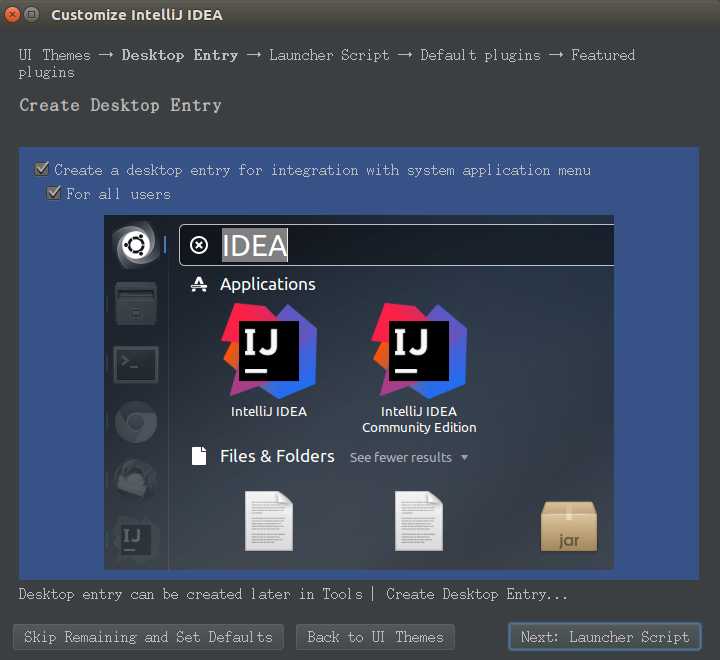Image resolution: width=720 pixels, height=660 pixels.
Task: Click the Files & Folders heading text
Action: 277,456
